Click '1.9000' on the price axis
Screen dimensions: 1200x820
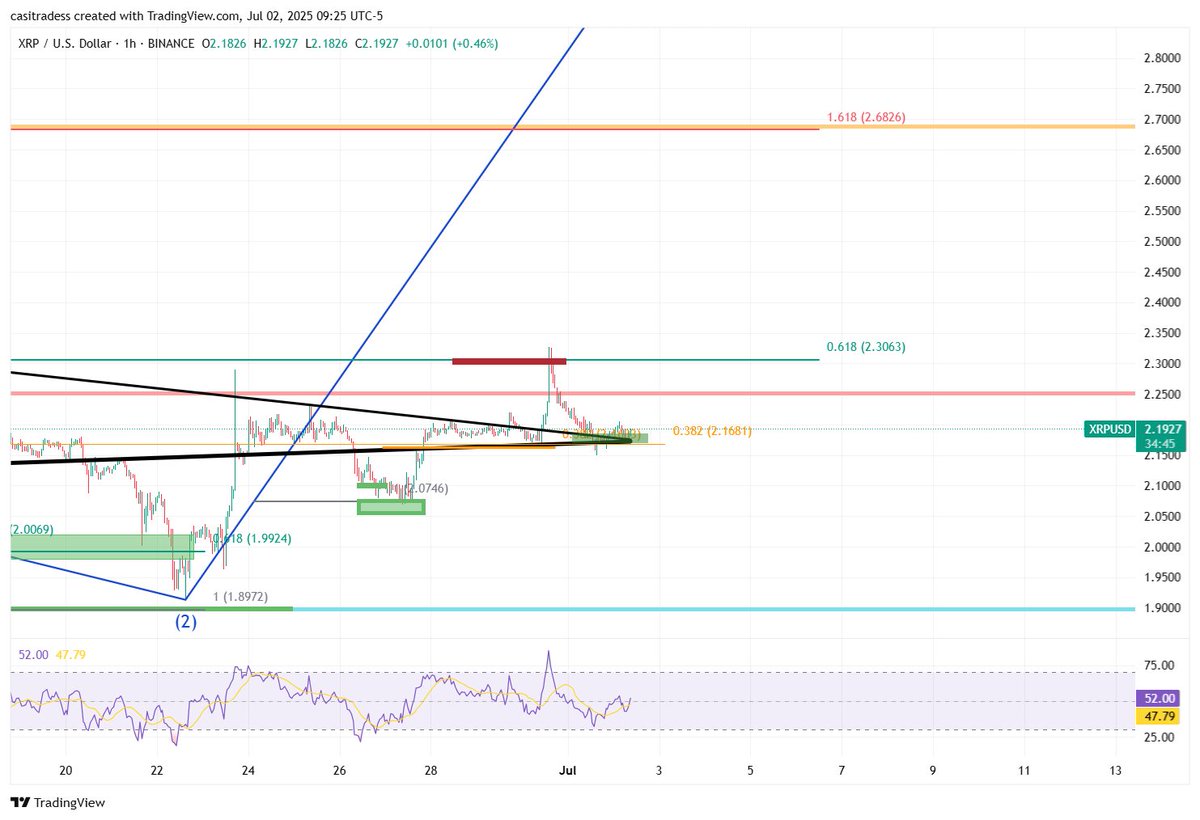pyautogui.click(x=1161, y=608)
